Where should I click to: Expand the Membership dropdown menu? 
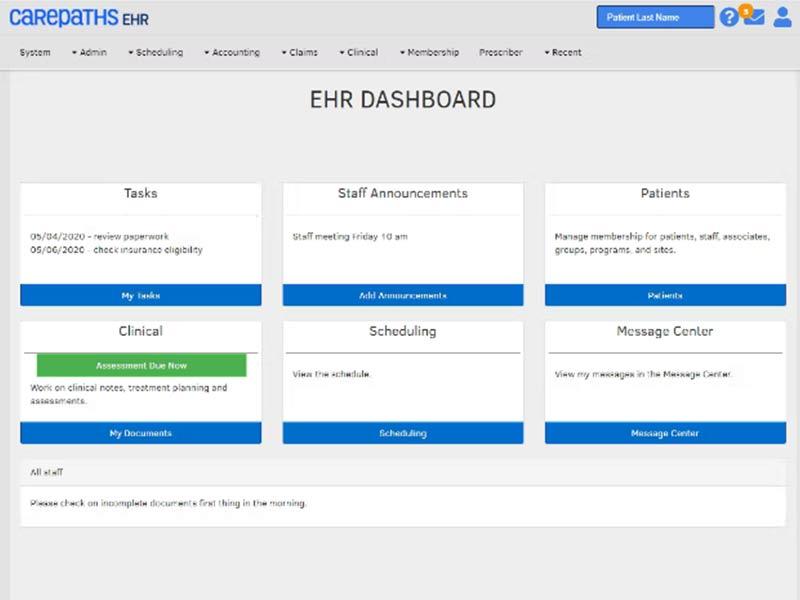[x=429, y=52]
